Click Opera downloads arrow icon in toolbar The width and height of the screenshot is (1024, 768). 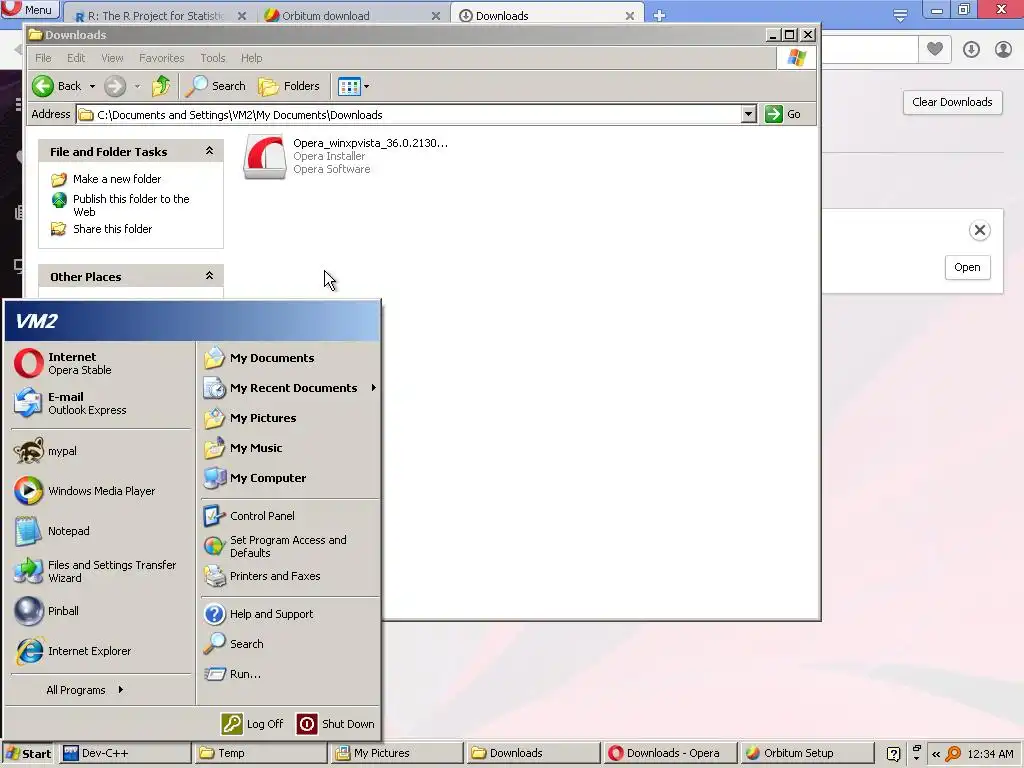click(971, 49)
